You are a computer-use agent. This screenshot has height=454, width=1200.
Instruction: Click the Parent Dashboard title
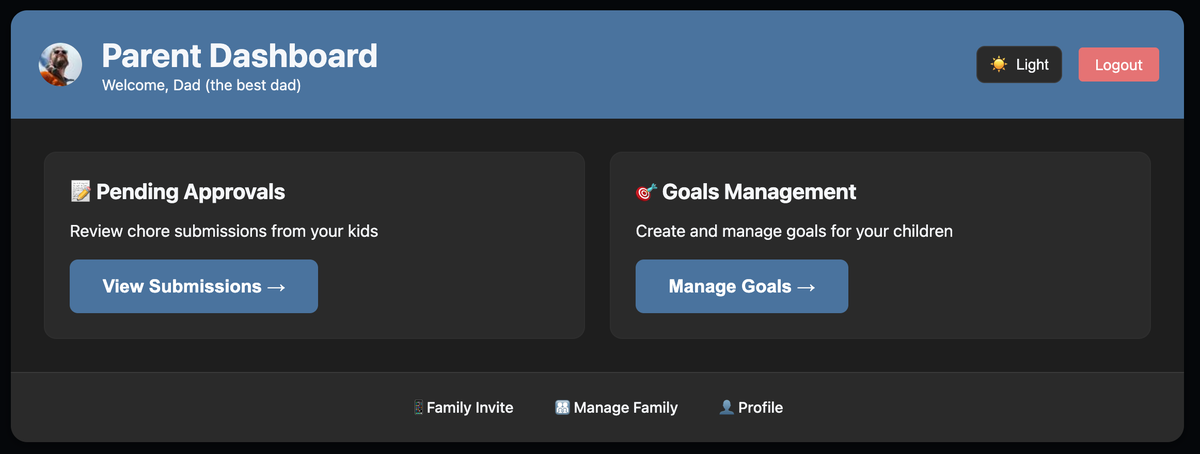(240, 56)
